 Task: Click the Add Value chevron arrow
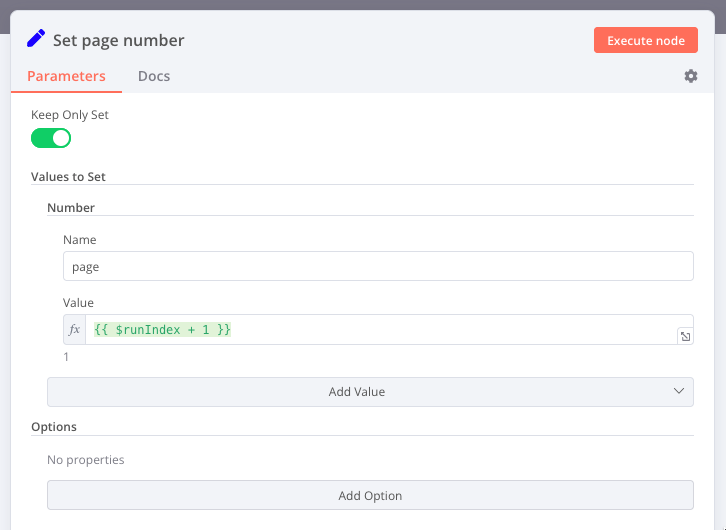click(679, 391)
